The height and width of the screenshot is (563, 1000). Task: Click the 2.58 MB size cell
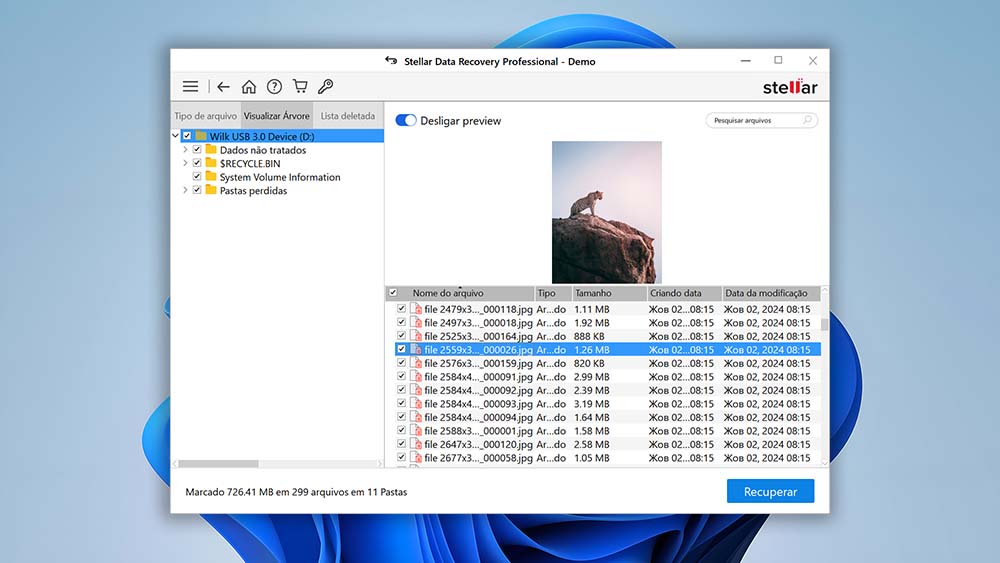[591, 444]
